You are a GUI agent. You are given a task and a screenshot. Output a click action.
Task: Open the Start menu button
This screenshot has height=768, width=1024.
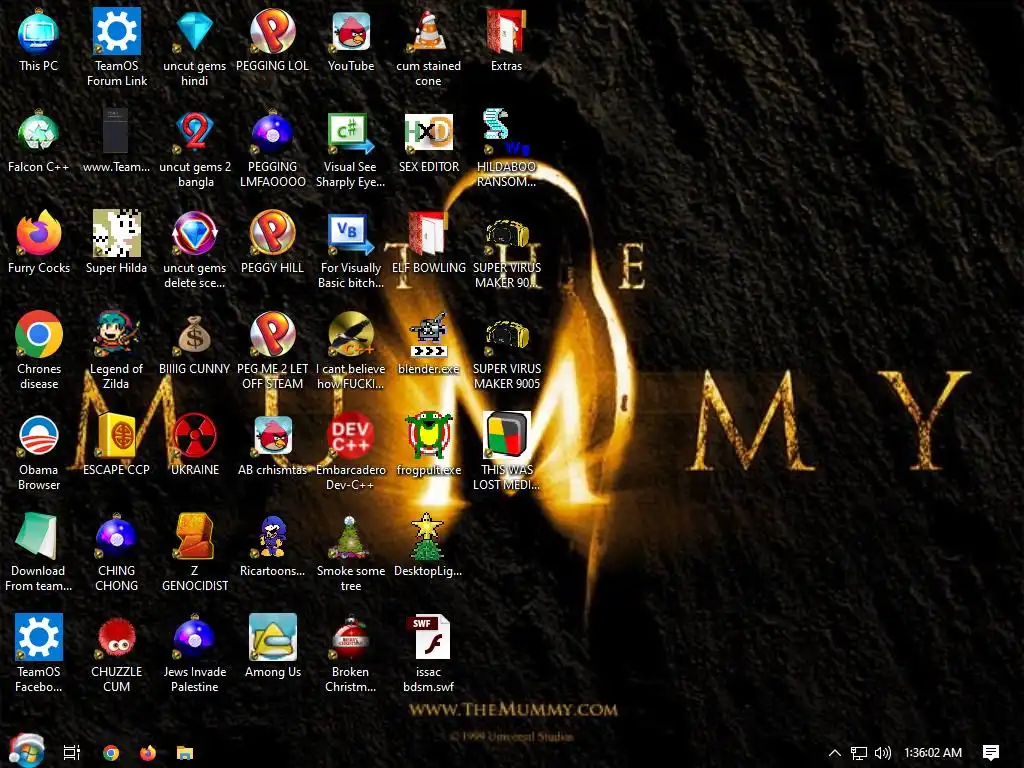[27, 750]
